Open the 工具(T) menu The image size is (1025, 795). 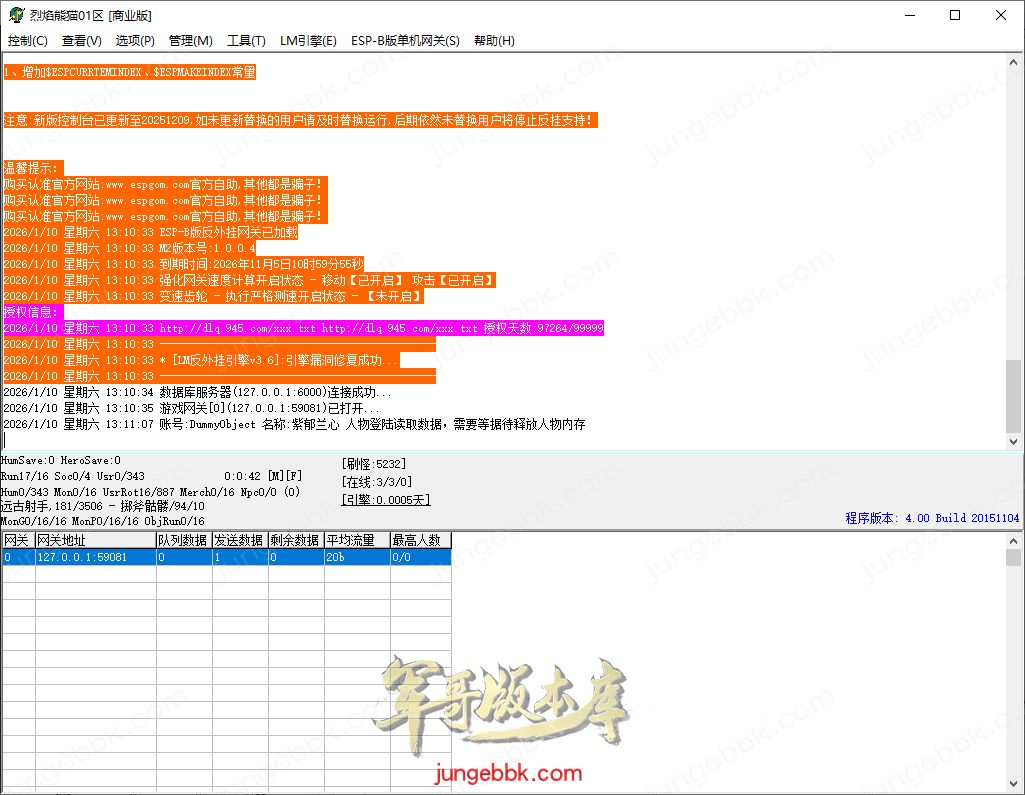pyautogui.click(x=246, y=41)
